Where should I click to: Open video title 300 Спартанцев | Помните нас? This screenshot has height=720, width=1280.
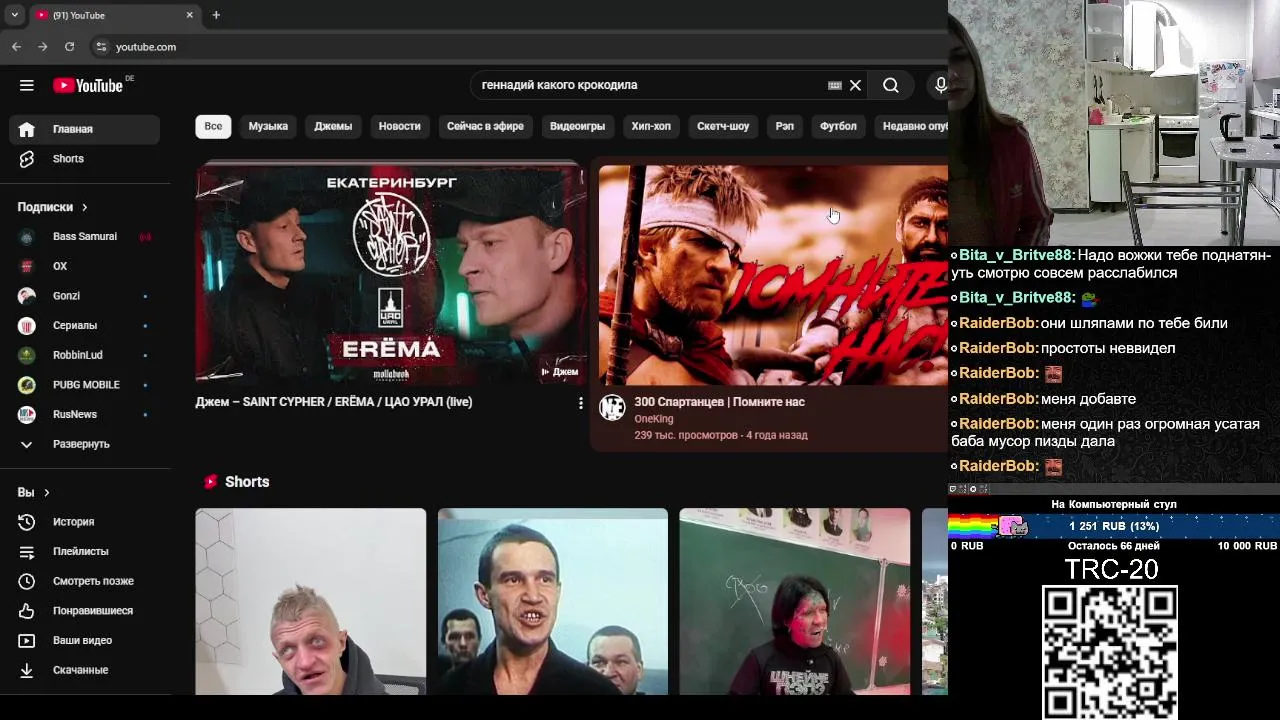tap(719, 402)
